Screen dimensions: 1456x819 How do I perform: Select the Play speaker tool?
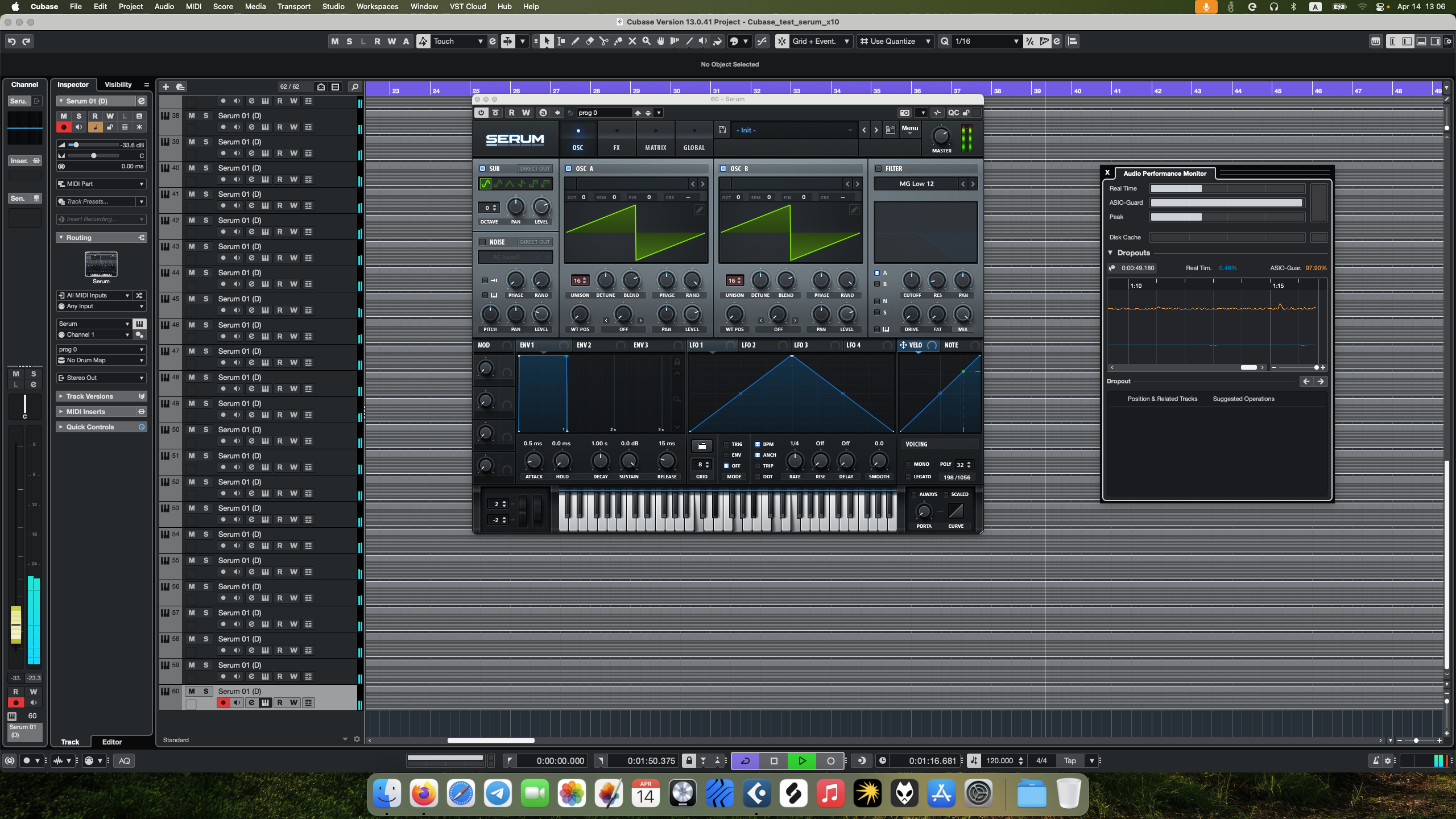703,41
